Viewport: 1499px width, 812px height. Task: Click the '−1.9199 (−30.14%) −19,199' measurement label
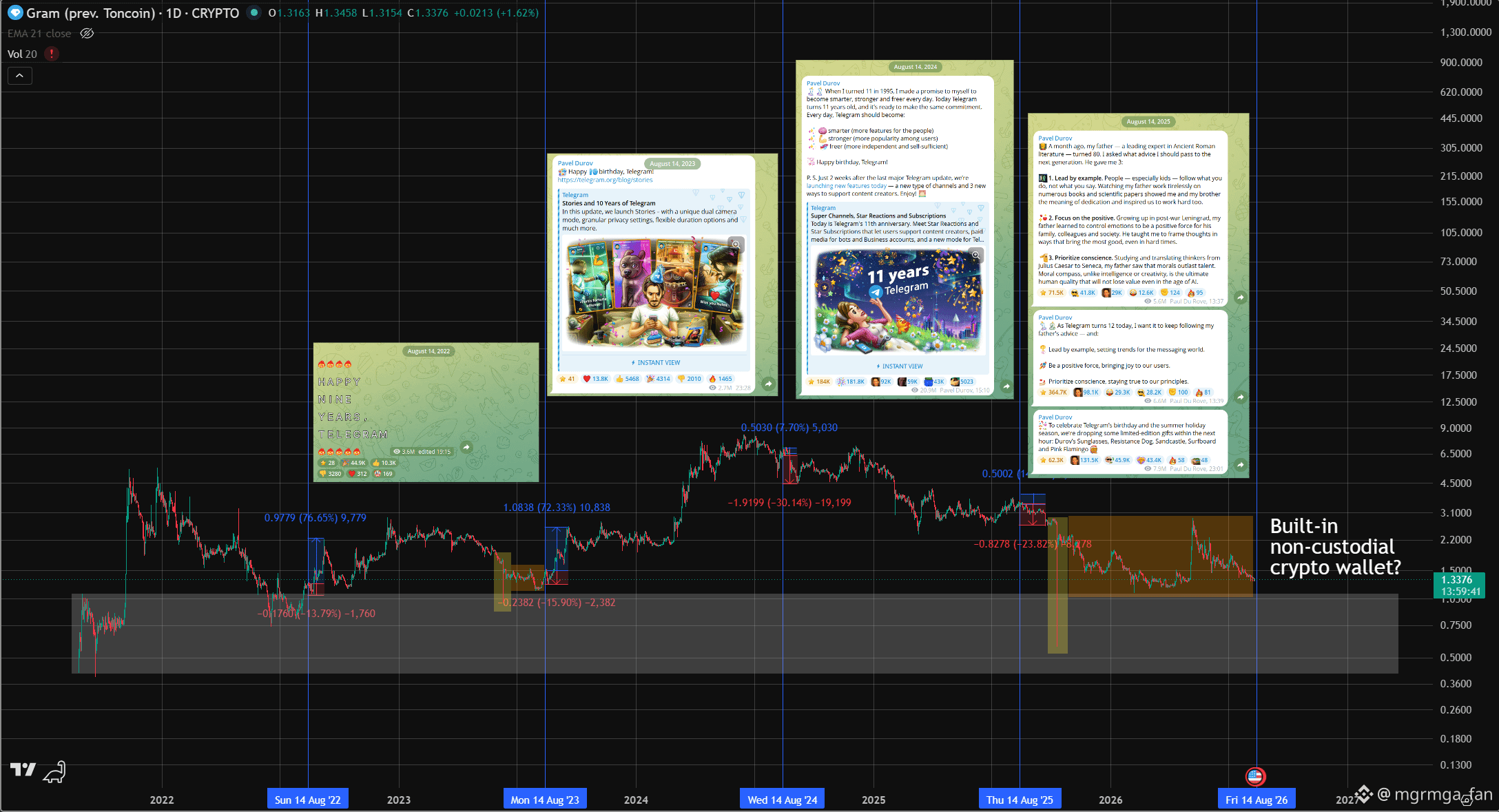(x=789, y=503)
